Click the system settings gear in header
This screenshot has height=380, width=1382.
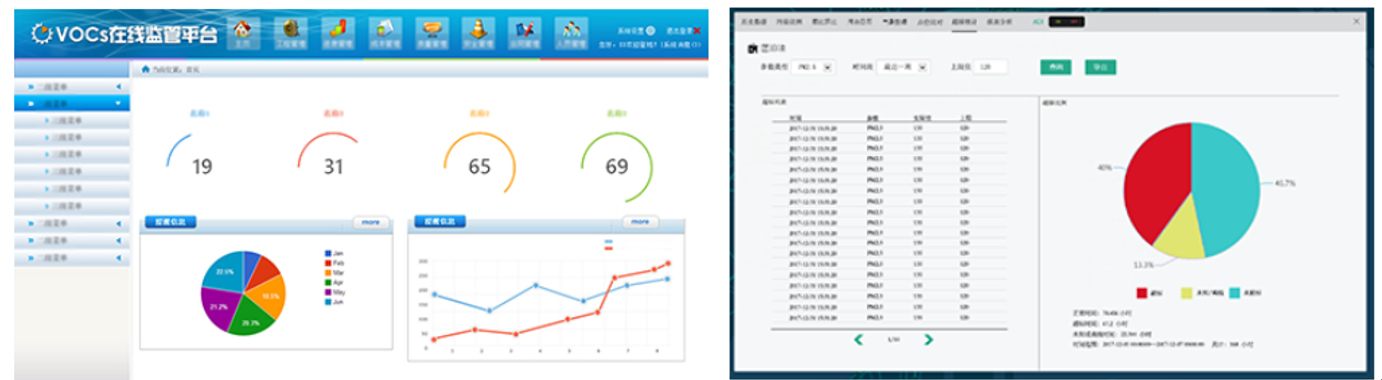point(650,30)
